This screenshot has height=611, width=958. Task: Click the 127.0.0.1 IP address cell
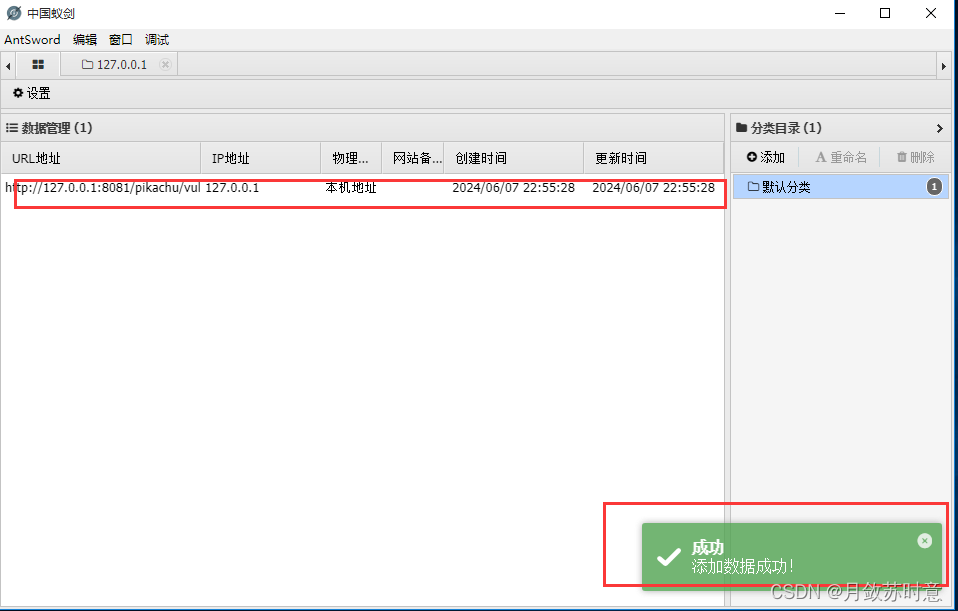(232, 188)
